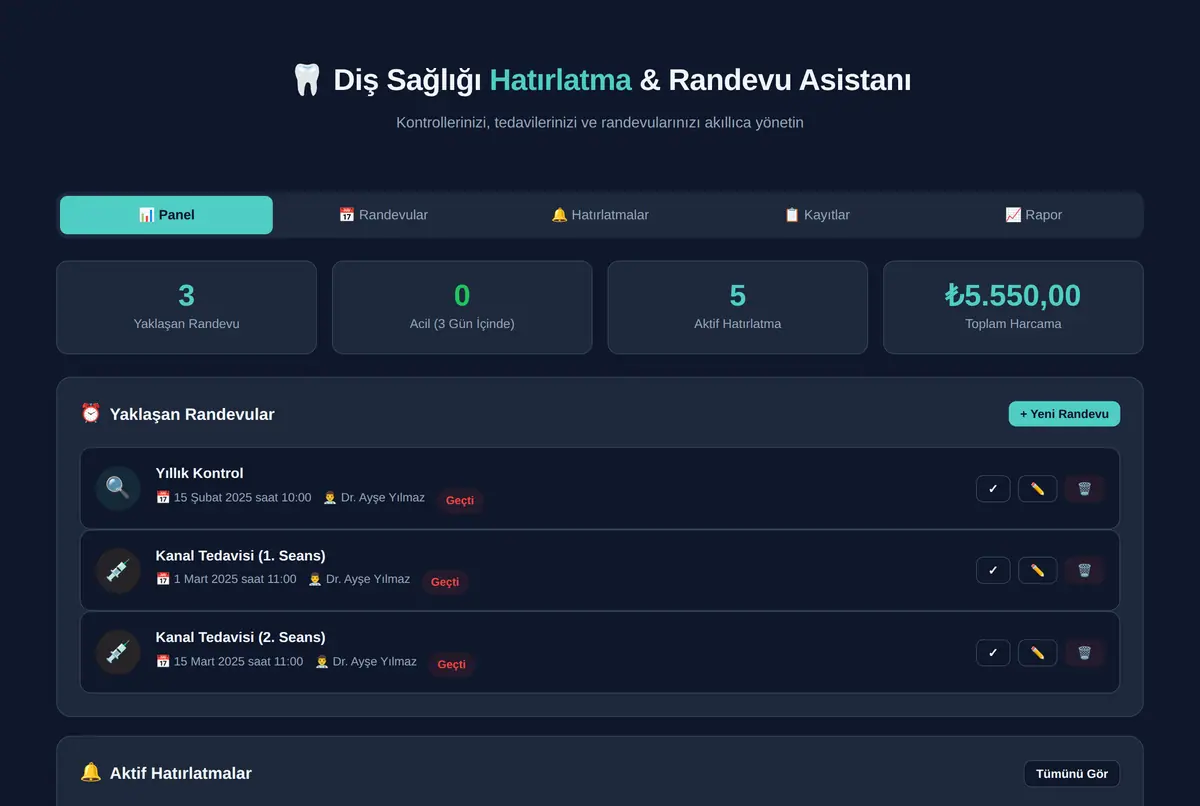Open the Panel tab
The height and width of the screenshot is (806, 1200).
pyautogui.click(x=166, y=215)
